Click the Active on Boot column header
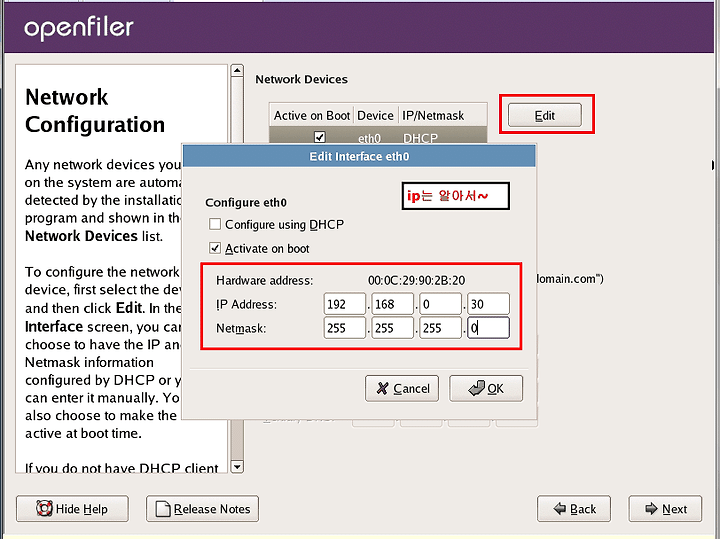 point(312,115)
